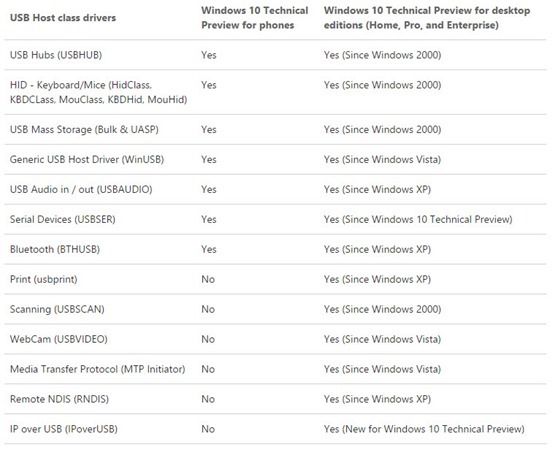This screenshot has height=450, width=558.
Task: Select the USB Hubs (USBHUB) row label
Action: 56,55
